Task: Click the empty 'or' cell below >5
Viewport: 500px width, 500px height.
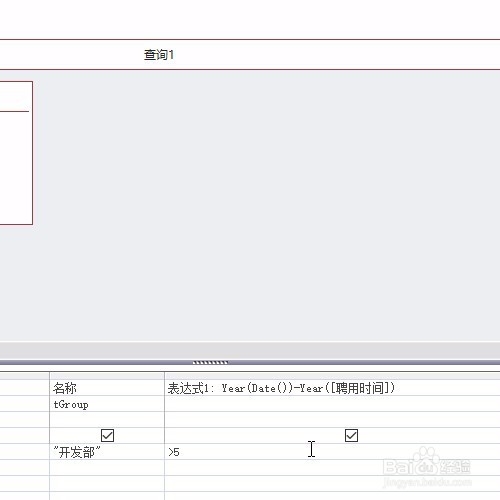Action: tap(332, 468)
